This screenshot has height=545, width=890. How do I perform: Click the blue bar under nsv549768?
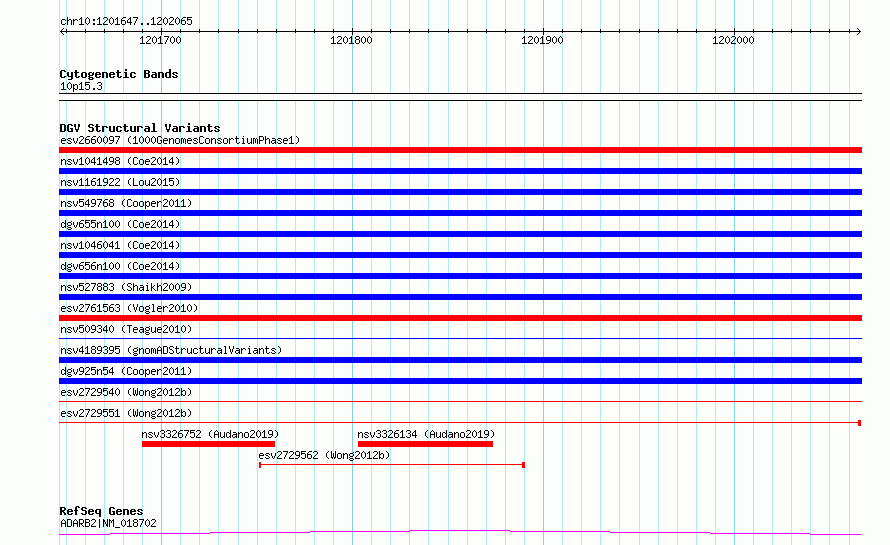click(x=460, y=213)
